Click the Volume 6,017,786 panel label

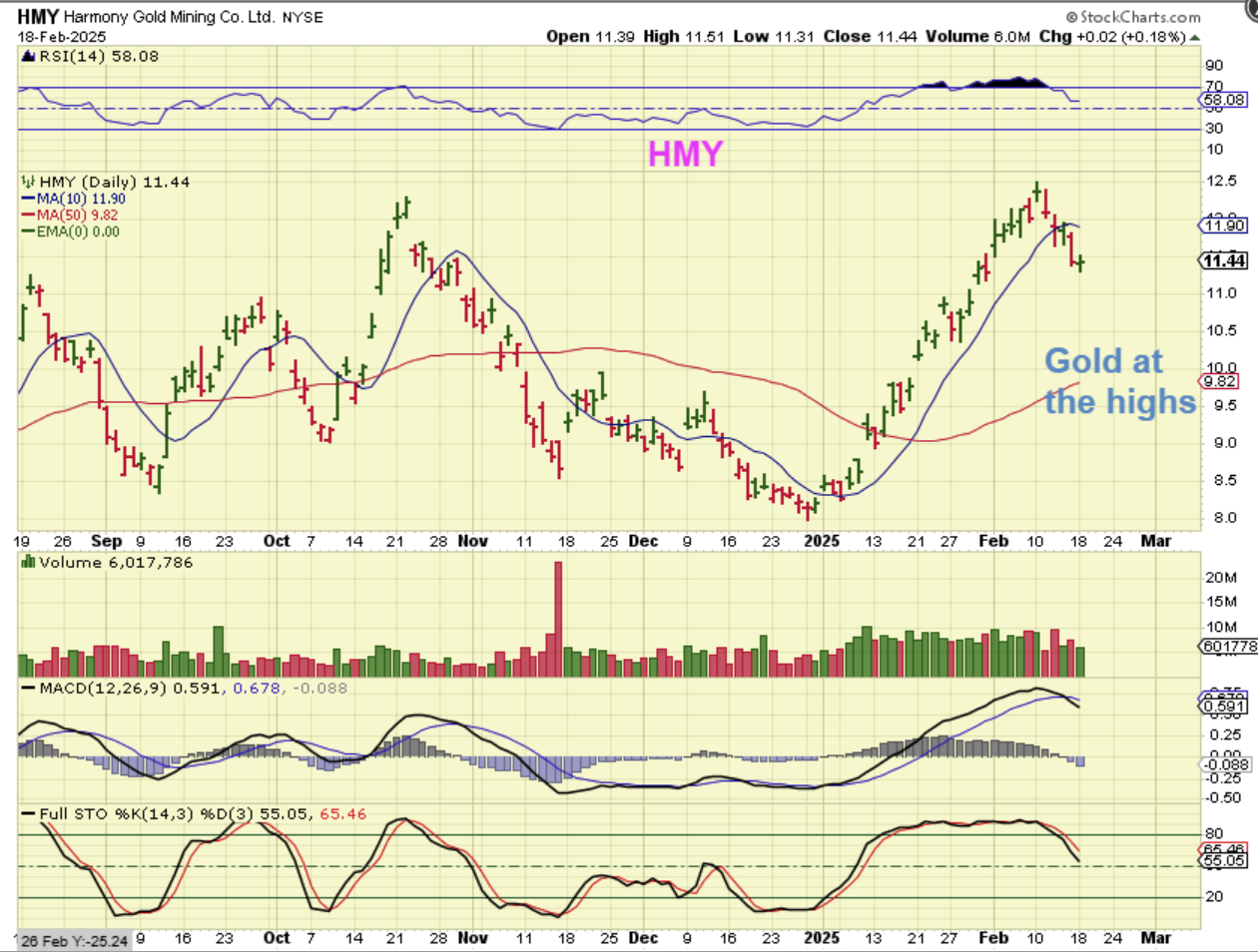tap(117, 563)
